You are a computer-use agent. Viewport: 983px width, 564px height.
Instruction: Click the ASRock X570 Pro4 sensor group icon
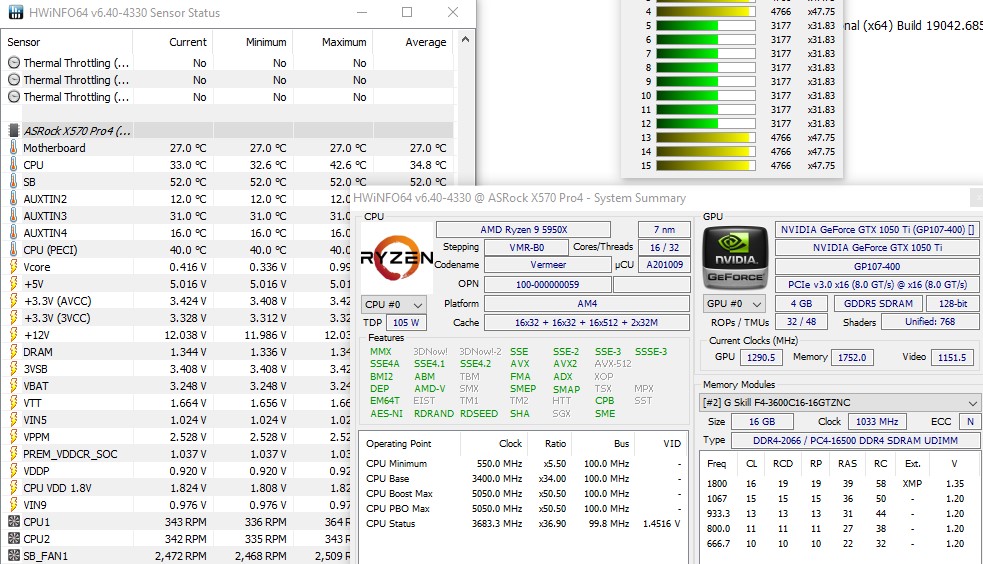click(x=13, y=130)
